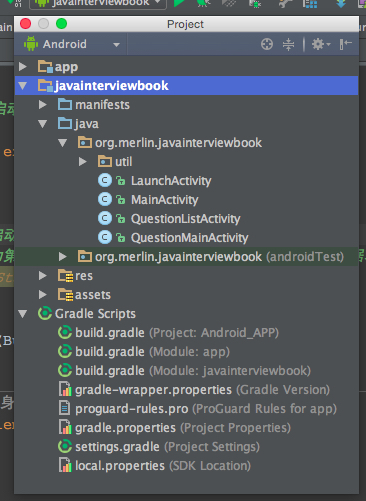Click the local.properties file icon
366x501 pixels.
[65, 466]
